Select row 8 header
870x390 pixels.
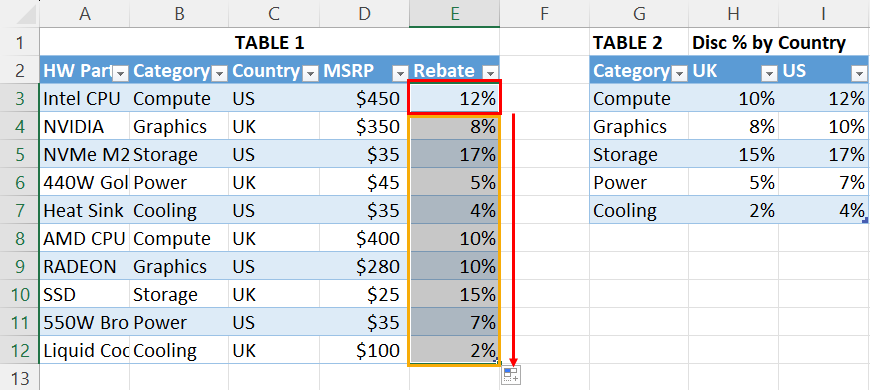(20, 239)
